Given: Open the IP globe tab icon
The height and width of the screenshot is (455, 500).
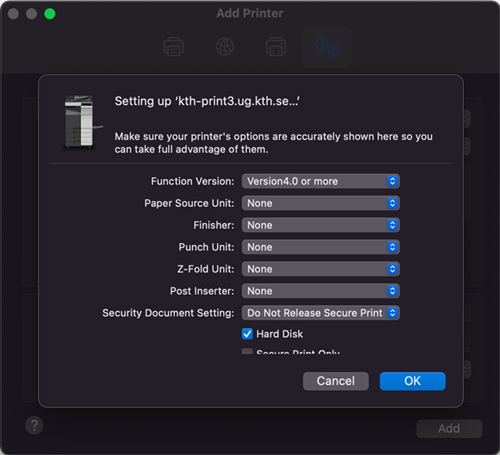Looking at the screenshot, I should pos(225,47).
